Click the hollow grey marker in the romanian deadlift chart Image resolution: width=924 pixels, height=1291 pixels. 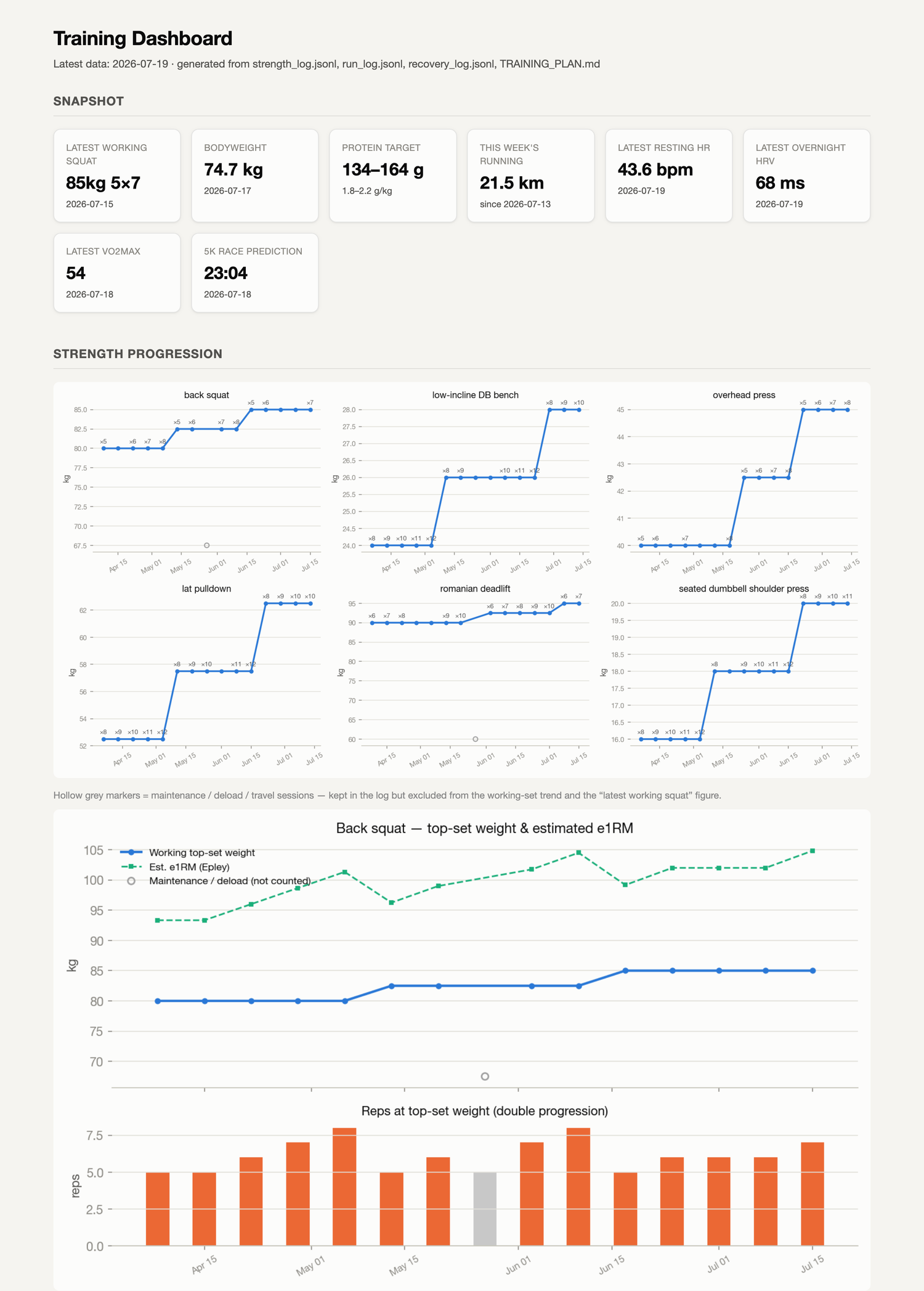(476, 739)
